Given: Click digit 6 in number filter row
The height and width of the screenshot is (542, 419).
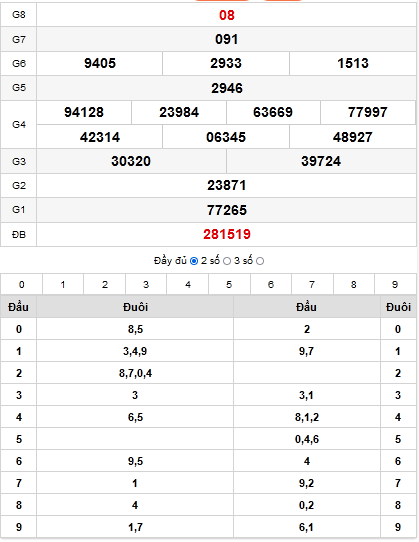Looking at the screenshot, I should [x=271, y=284].
